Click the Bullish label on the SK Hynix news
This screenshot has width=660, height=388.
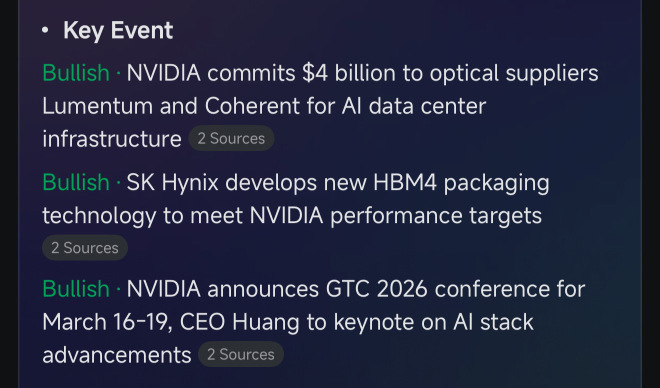(76, 183)
